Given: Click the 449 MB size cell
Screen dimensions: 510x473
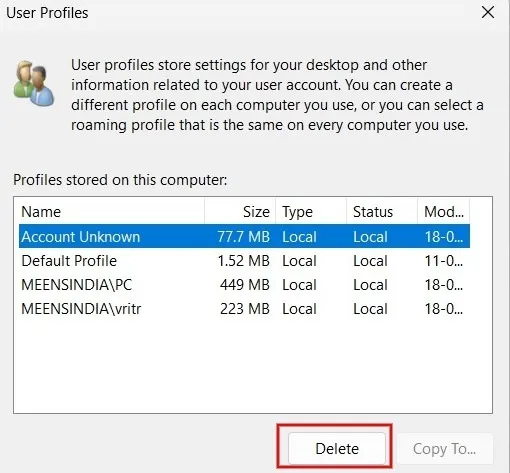Looking at the screenshot, I should pyautogui.click(x=245, y=285).
